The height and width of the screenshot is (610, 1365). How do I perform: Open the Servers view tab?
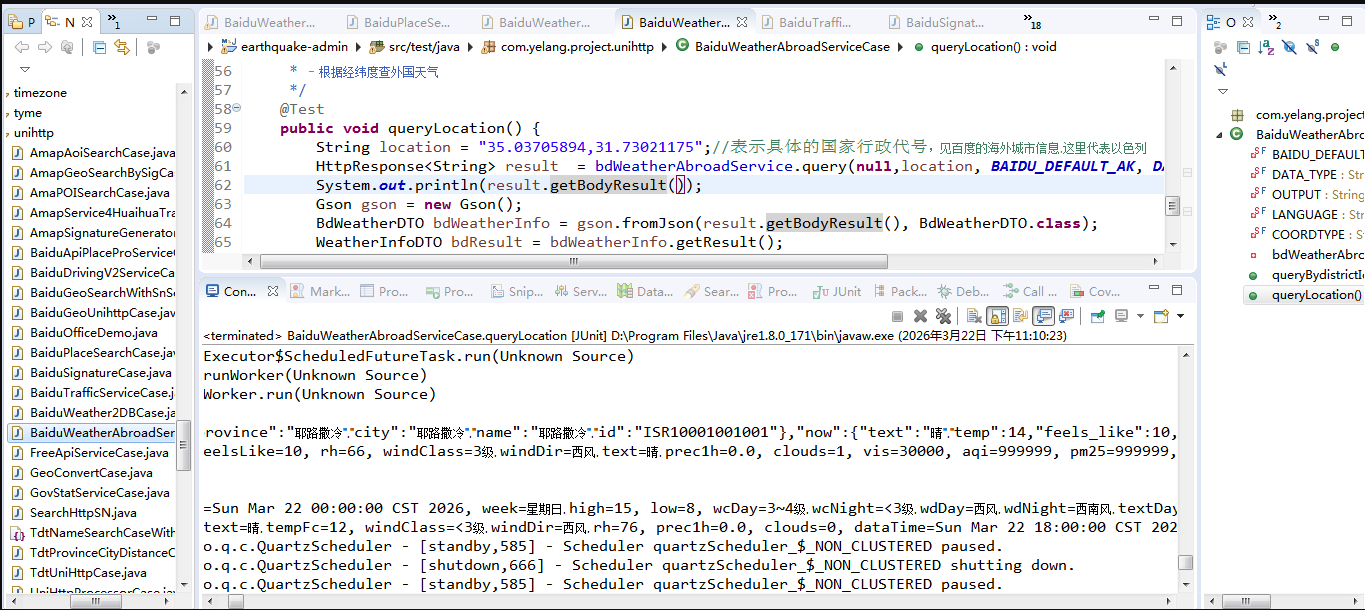pyautogui.click(x=579, y=291)
